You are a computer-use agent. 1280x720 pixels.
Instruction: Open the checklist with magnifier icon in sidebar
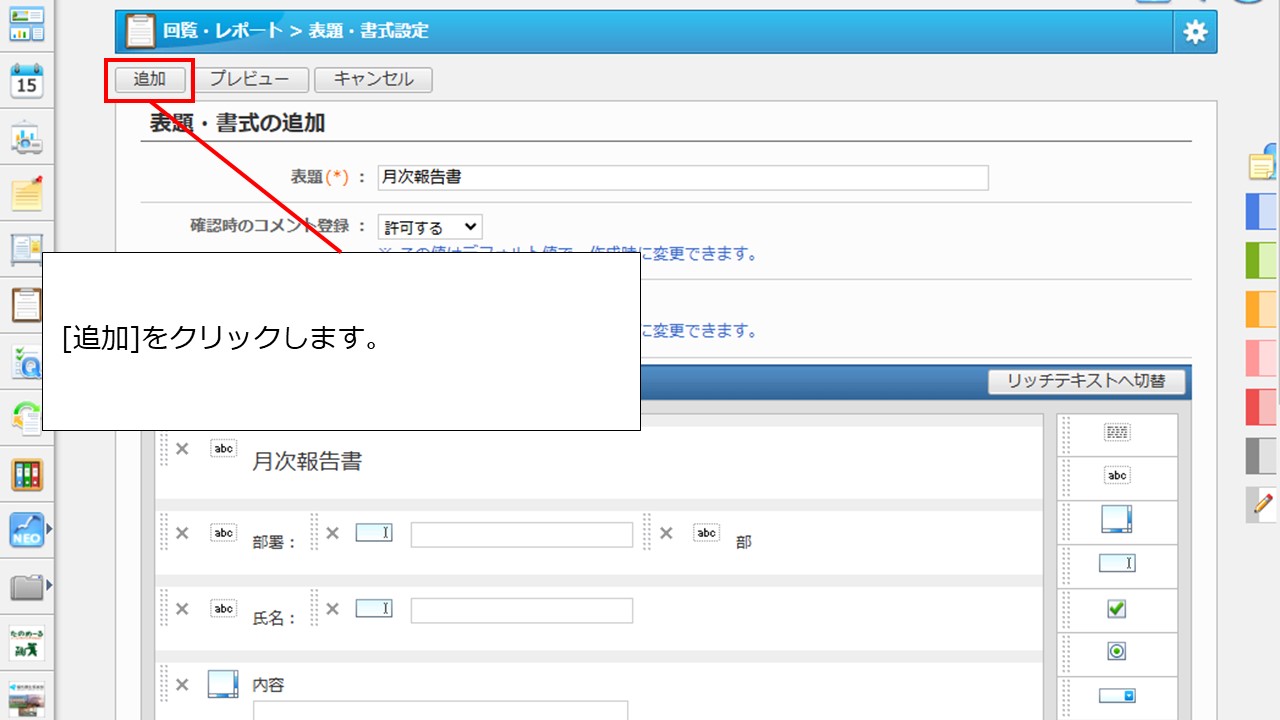pyautogui.click(x=27, y=361)
